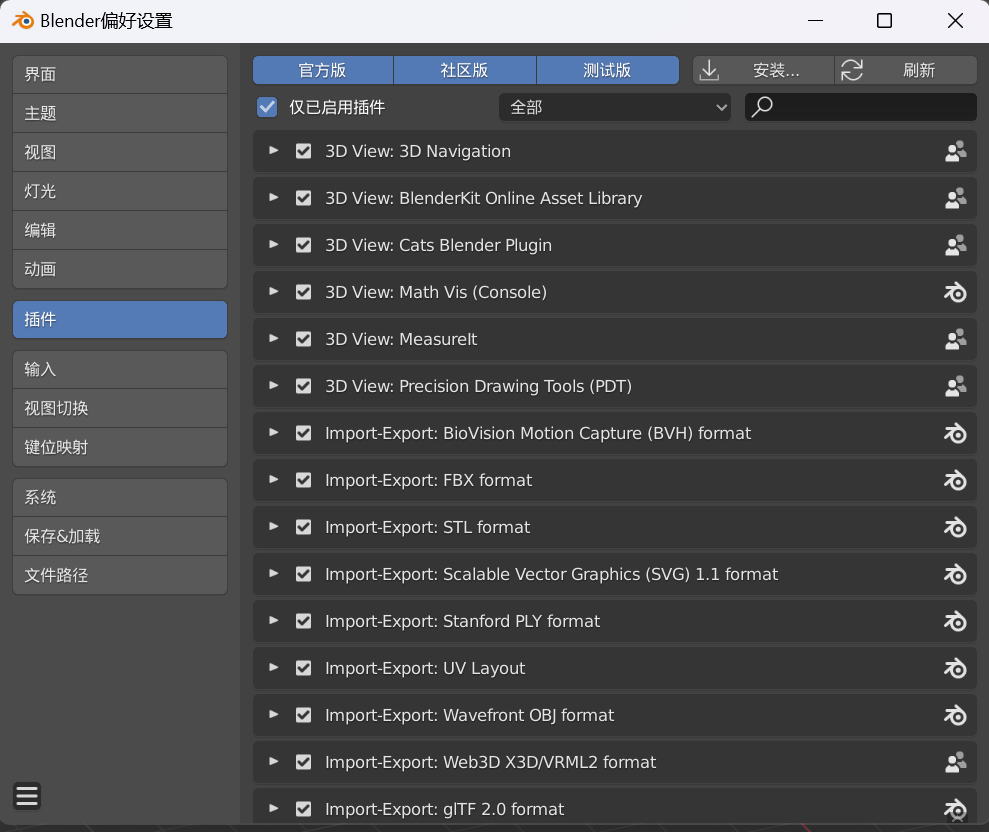The width and height of the screenshot is (989, 832).
Task: Open the 文件路径 section
Action: 120,575
